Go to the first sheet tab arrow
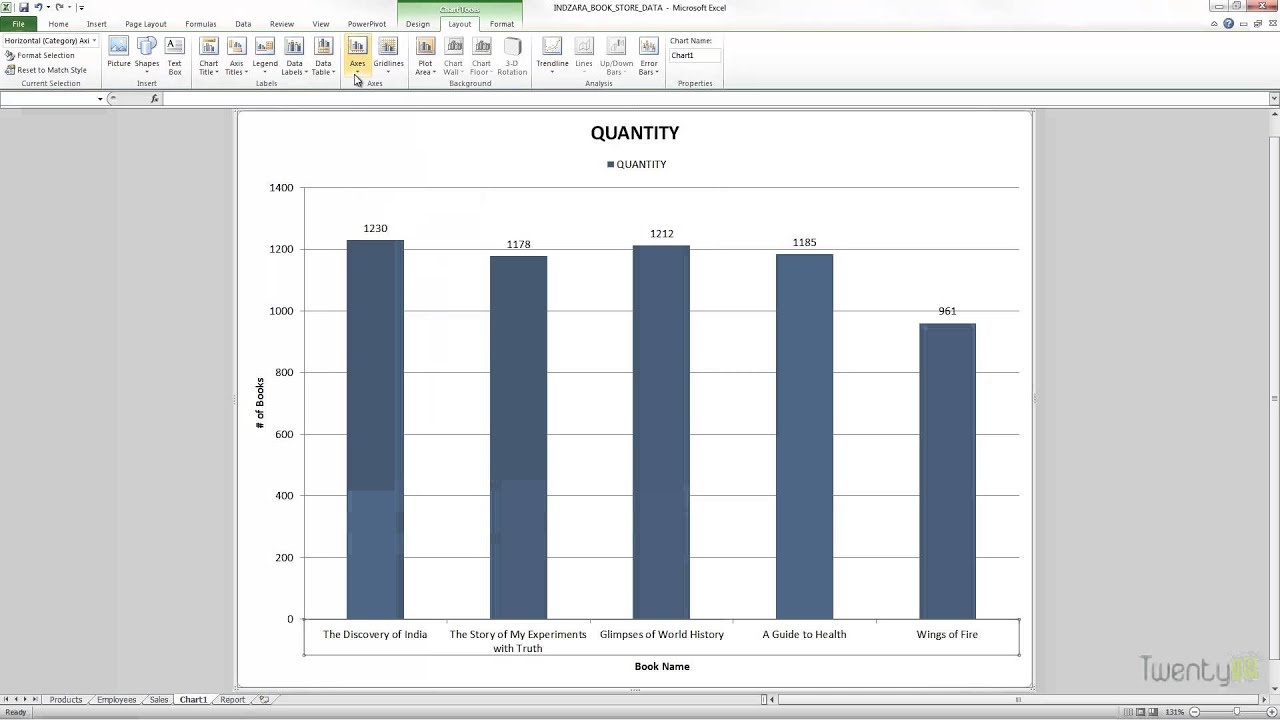1280x720 pixels. pyautogui.click(x=6, y=700)
